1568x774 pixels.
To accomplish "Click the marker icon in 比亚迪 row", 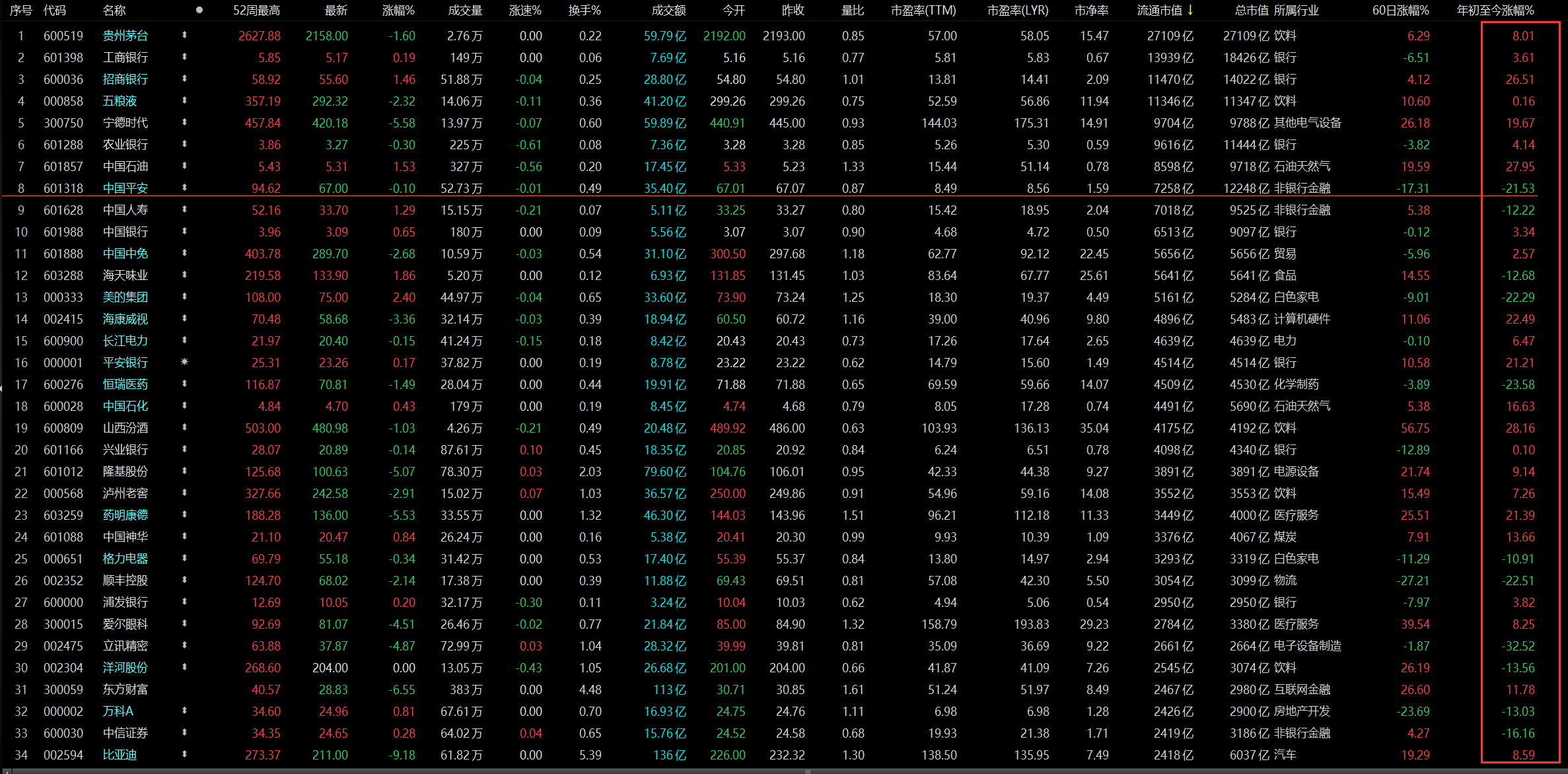I will (184, 754).
